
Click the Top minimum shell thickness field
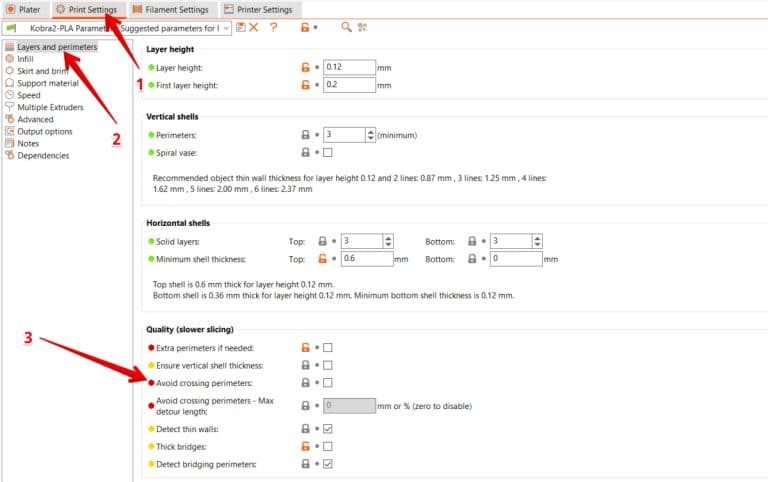pos(357,259)
